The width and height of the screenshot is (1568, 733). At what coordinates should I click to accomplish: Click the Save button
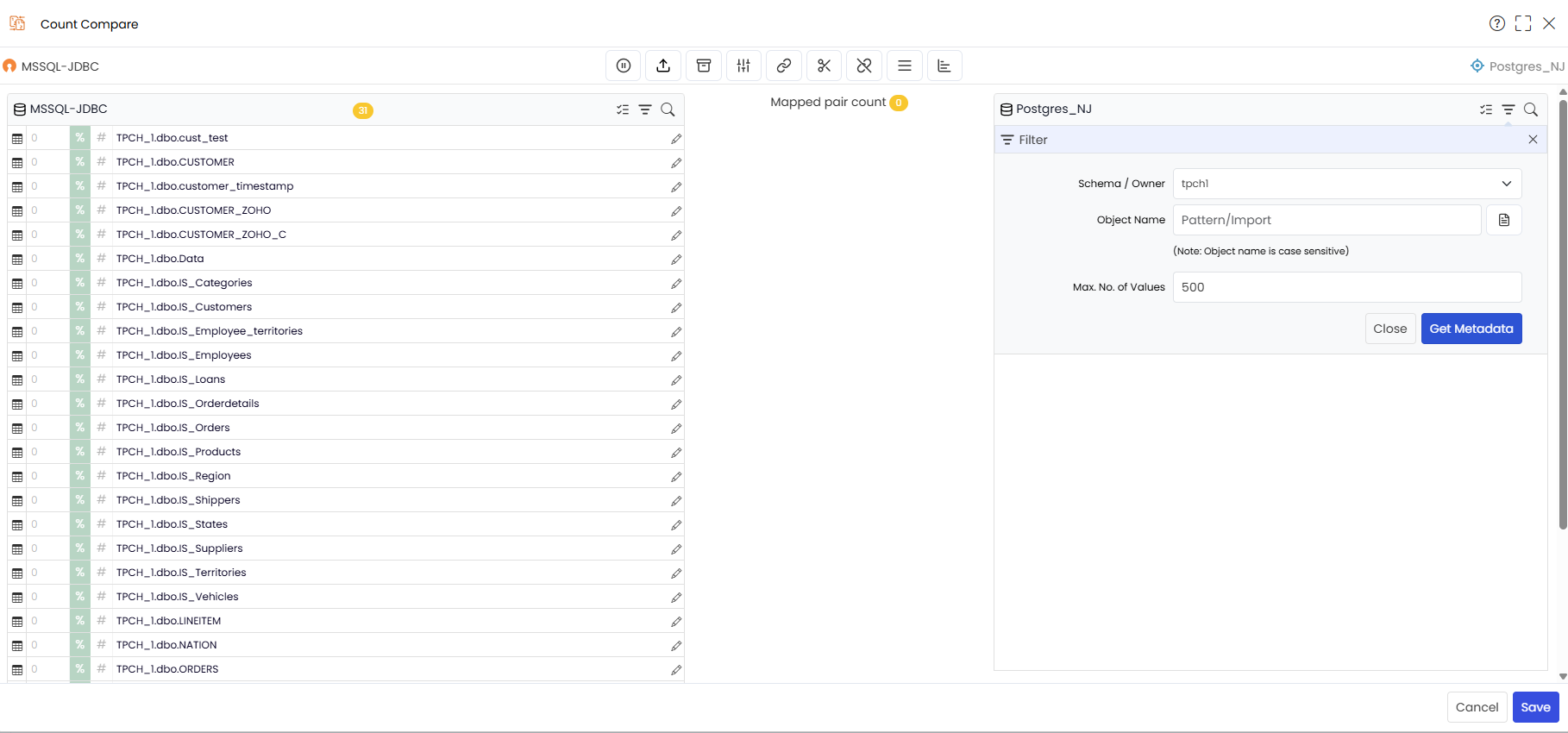(x=1535, y=707)
